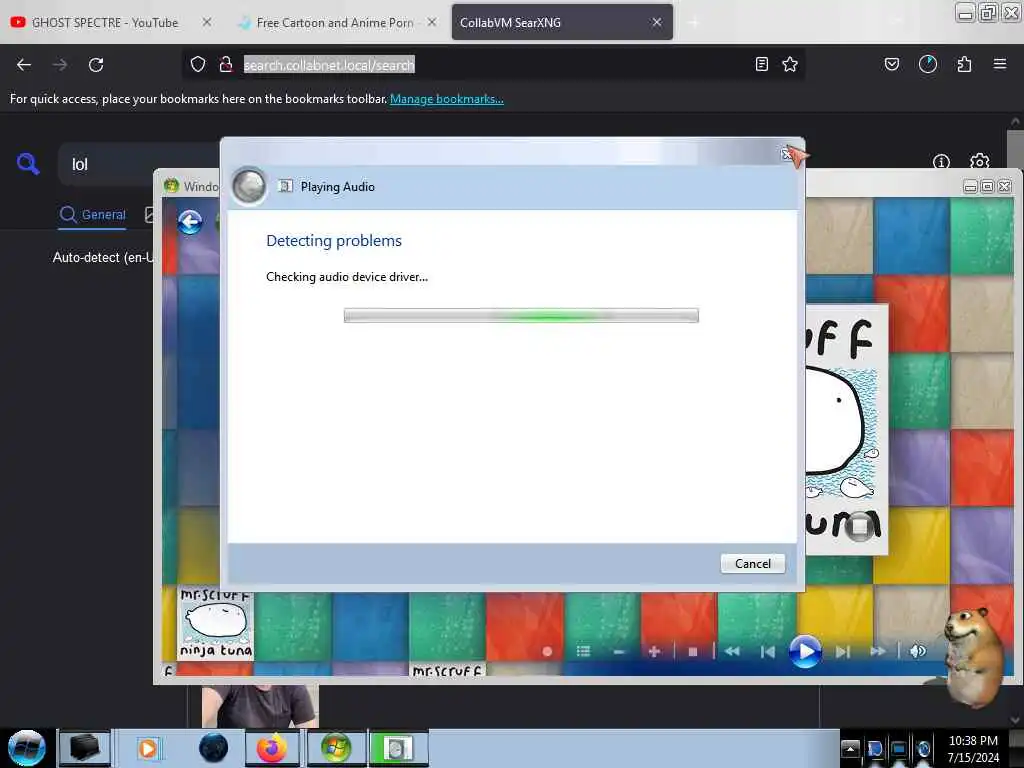The image size is (1024, 768).
Task: Click the stop overlay on large album art
Action: (x=859, y=525)
